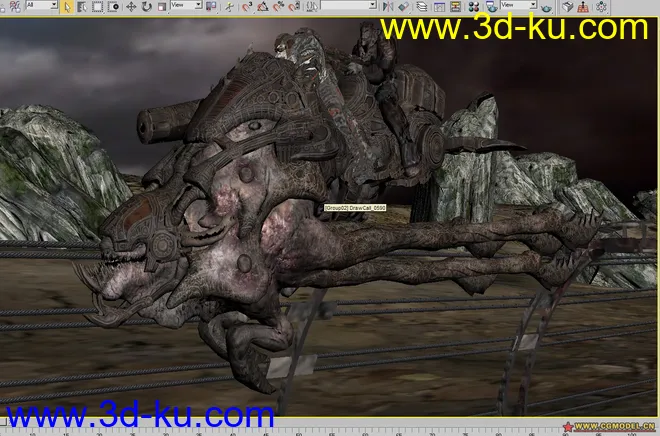Click the dotted circular node cluster icon
This screenshot has width=660, height=436.
(601, 6)
